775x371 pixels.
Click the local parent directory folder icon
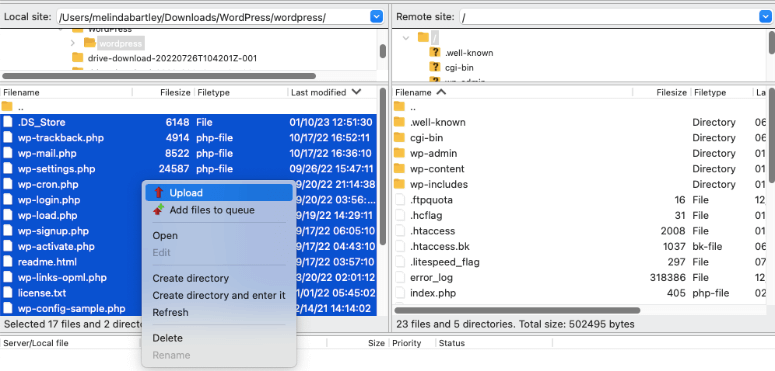pos(7,106)
